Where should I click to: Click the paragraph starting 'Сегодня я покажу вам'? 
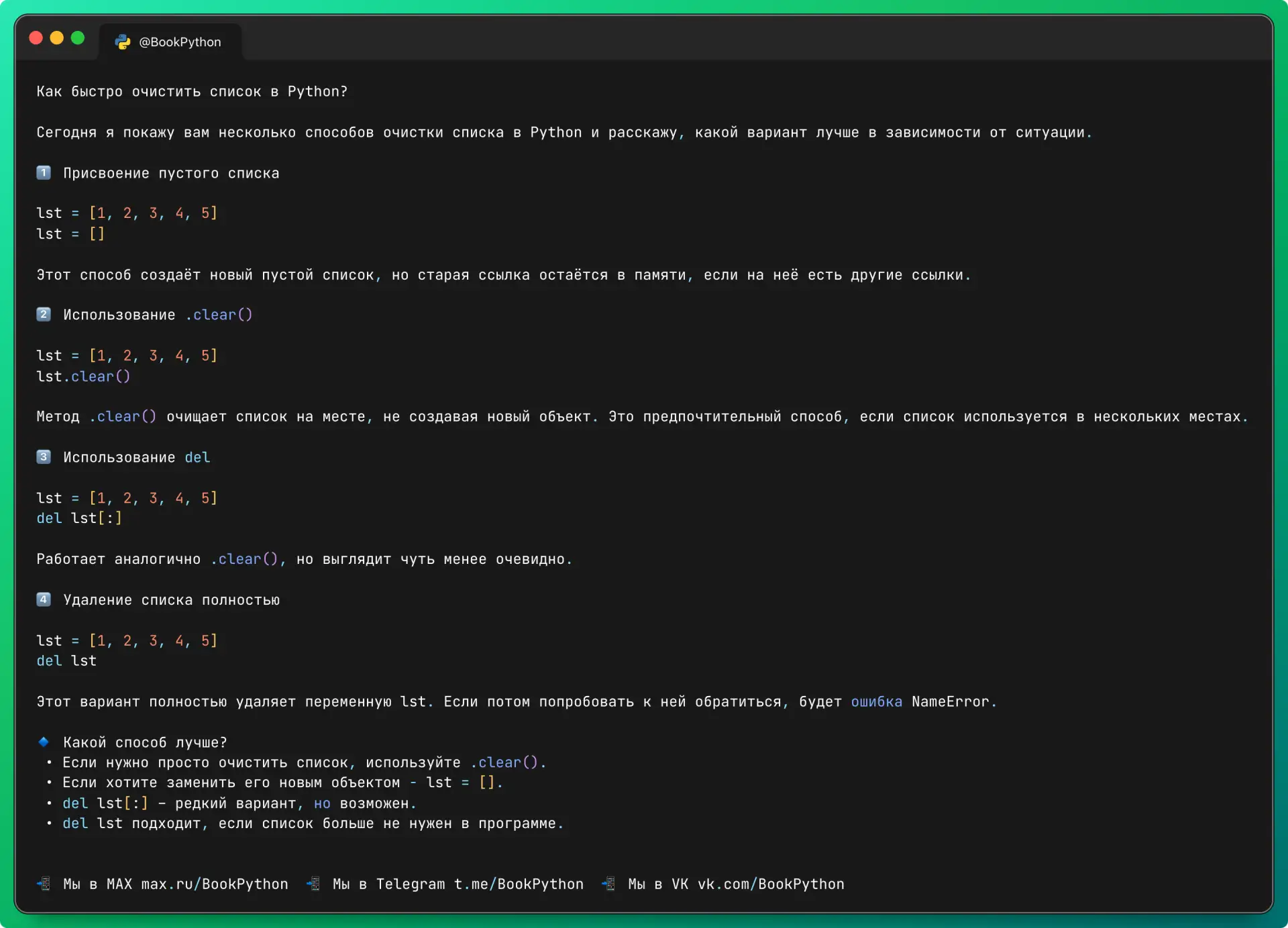coord(564,133)
